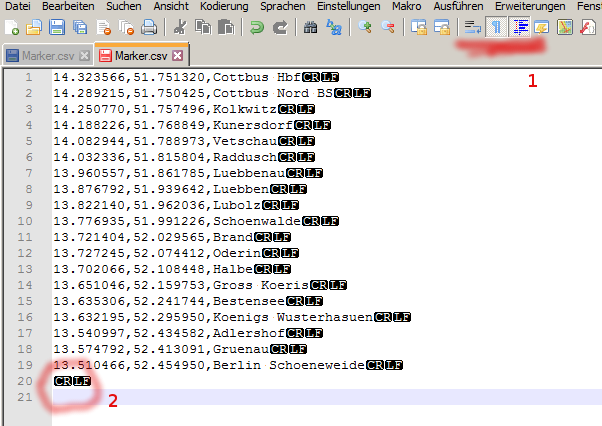This screenshot has height=426, width=602.
Task: Open the function list panel icon
Action: click(588, 28)
